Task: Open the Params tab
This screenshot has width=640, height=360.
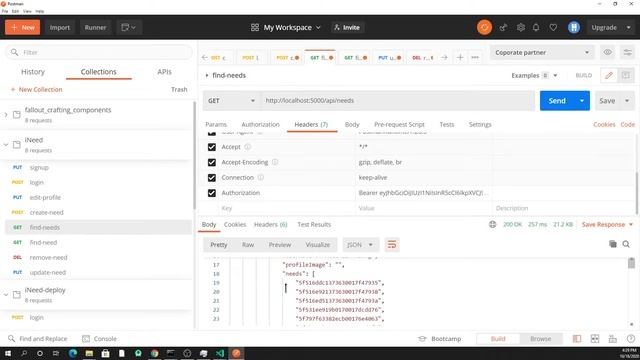Action: [216, 124]
